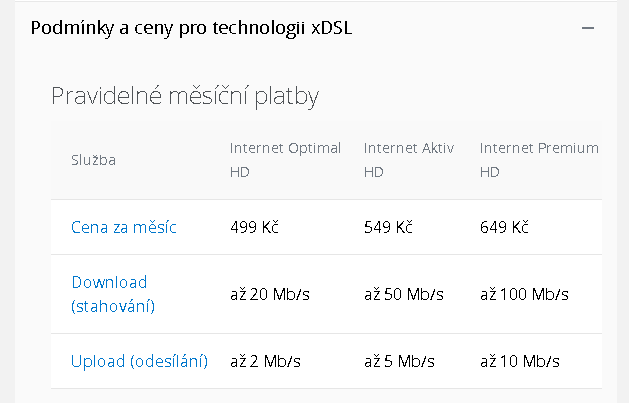Click the 549 Kč price cell

point(388,227)
